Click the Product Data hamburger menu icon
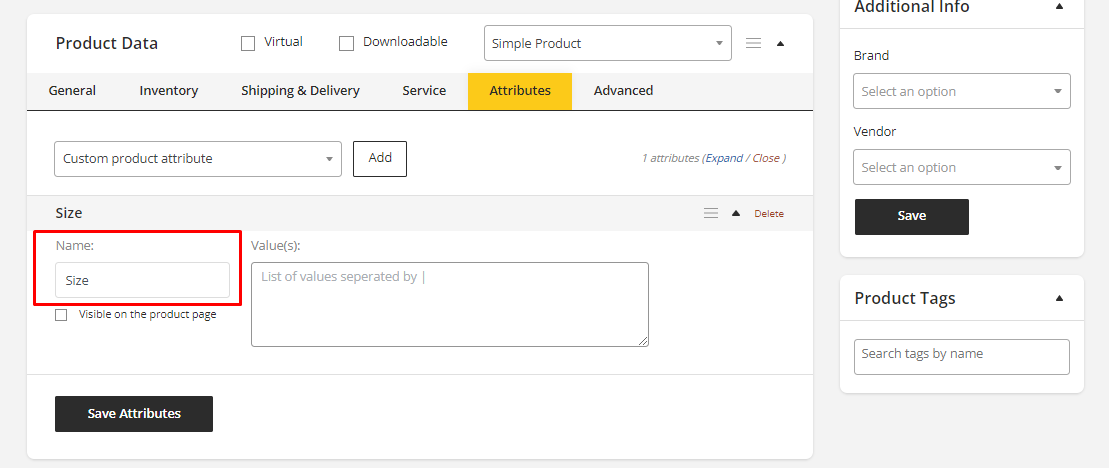Image resolution: width=1109 pixels, height=468 pixels. point(754,43)
